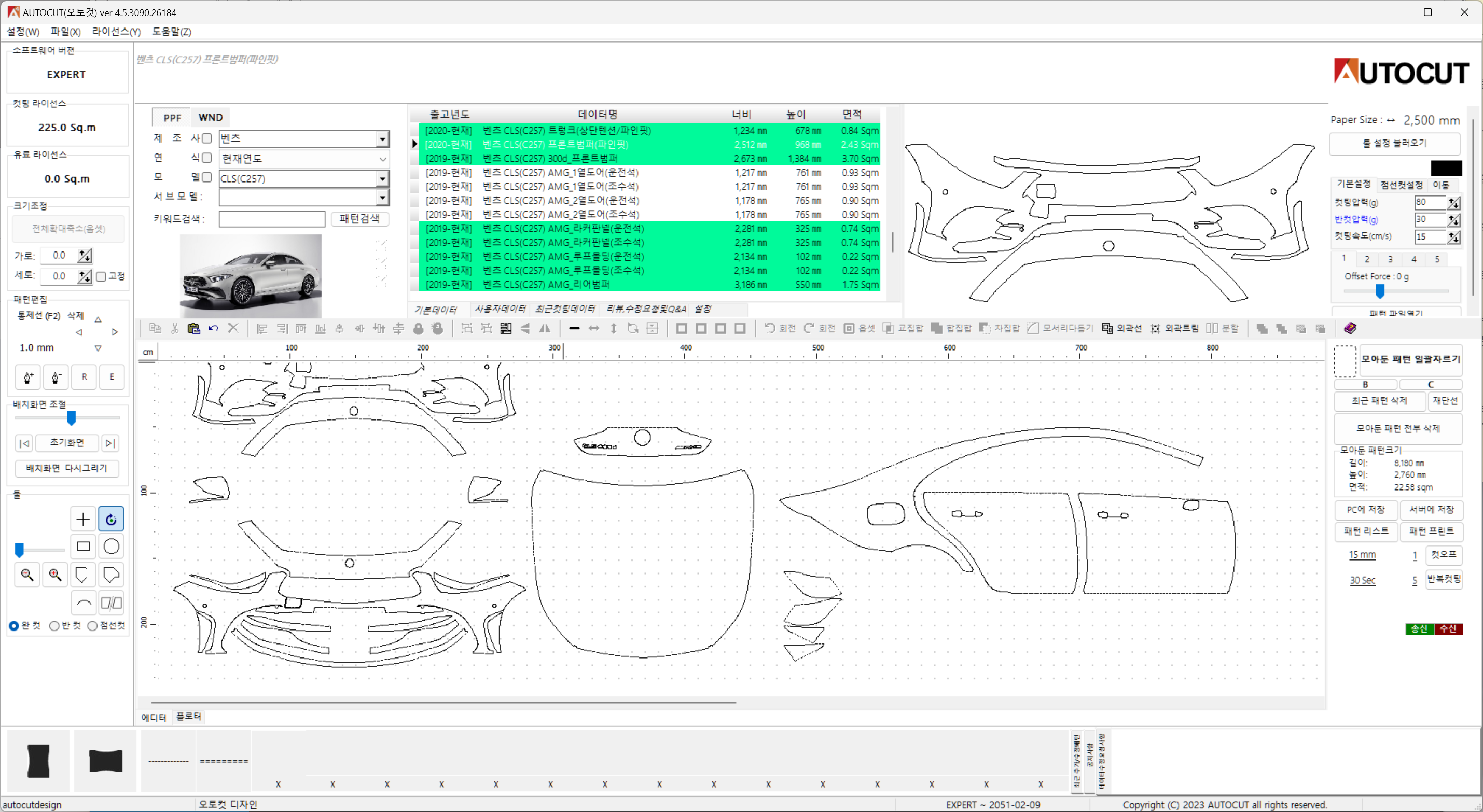Switch to the 사용자데이터 tab
This screenshot has width=1483, height=812.
pyautogui.click(x=500, y=309)
